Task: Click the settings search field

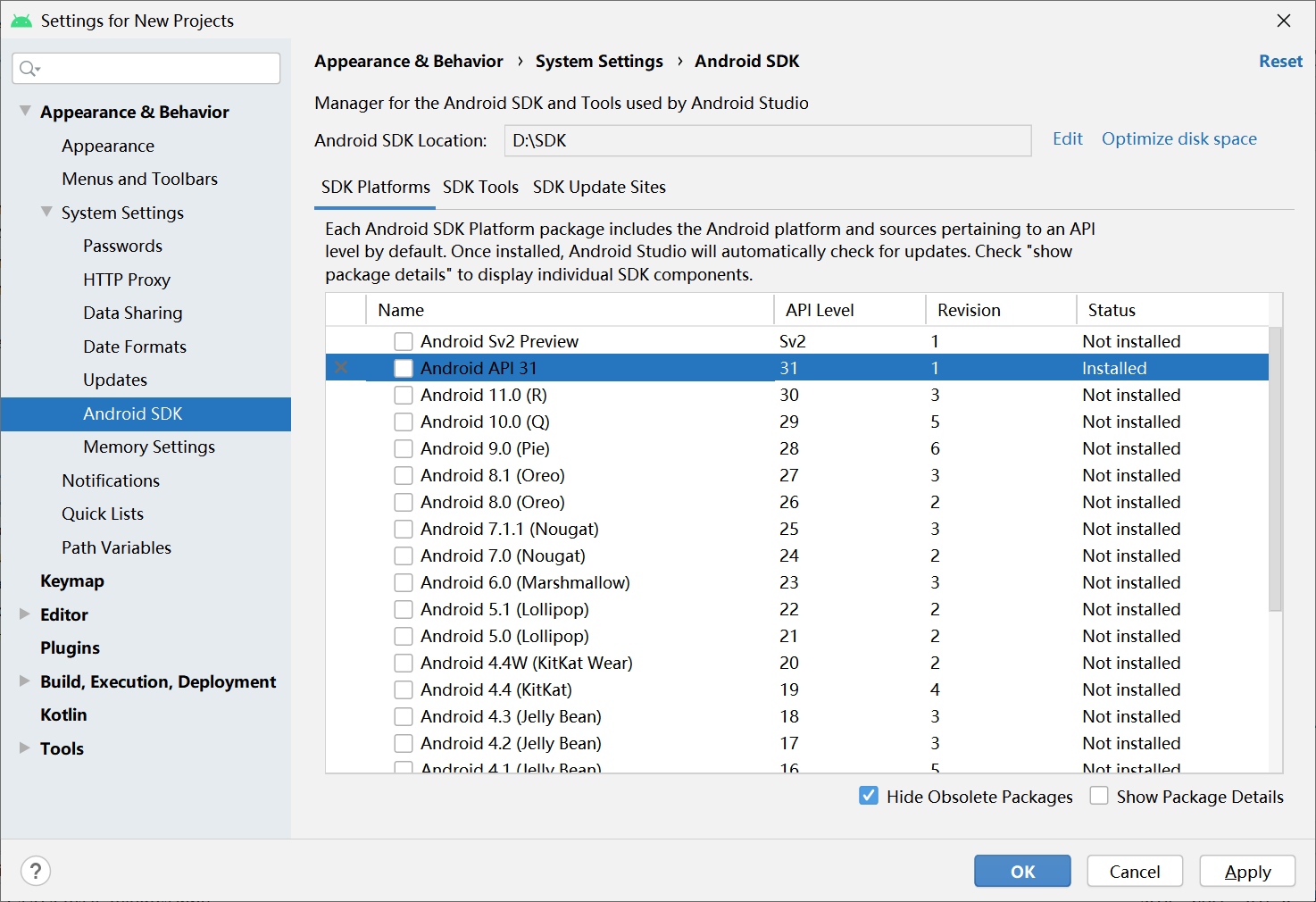Action: pos(146,69)
